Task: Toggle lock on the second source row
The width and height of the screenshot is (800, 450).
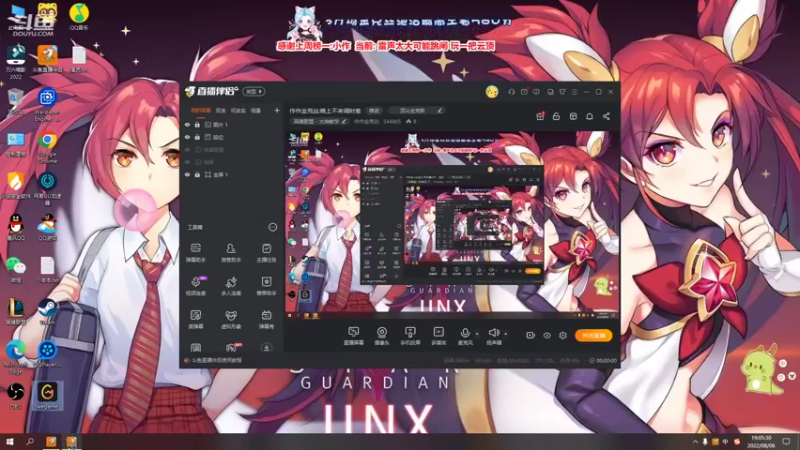Action: [x=197, y=137]
